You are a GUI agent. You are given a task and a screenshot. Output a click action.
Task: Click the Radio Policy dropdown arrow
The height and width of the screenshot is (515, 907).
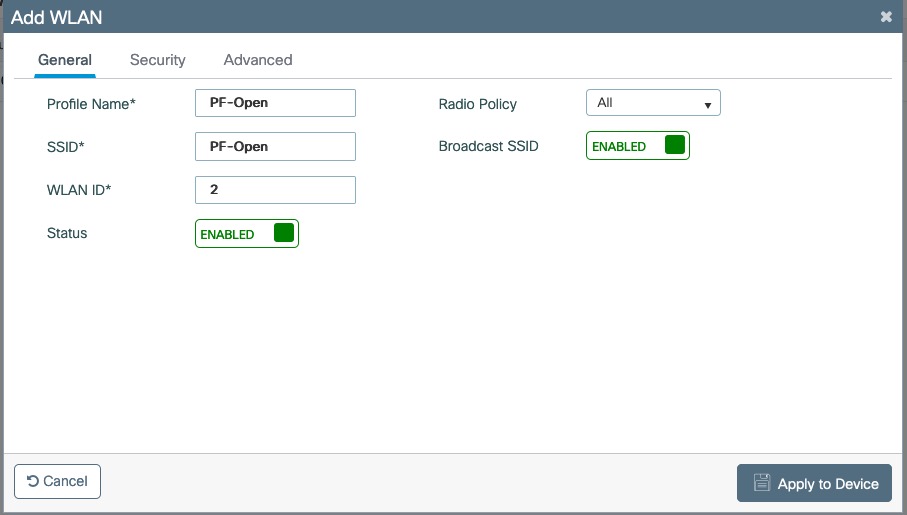(707, 104)
